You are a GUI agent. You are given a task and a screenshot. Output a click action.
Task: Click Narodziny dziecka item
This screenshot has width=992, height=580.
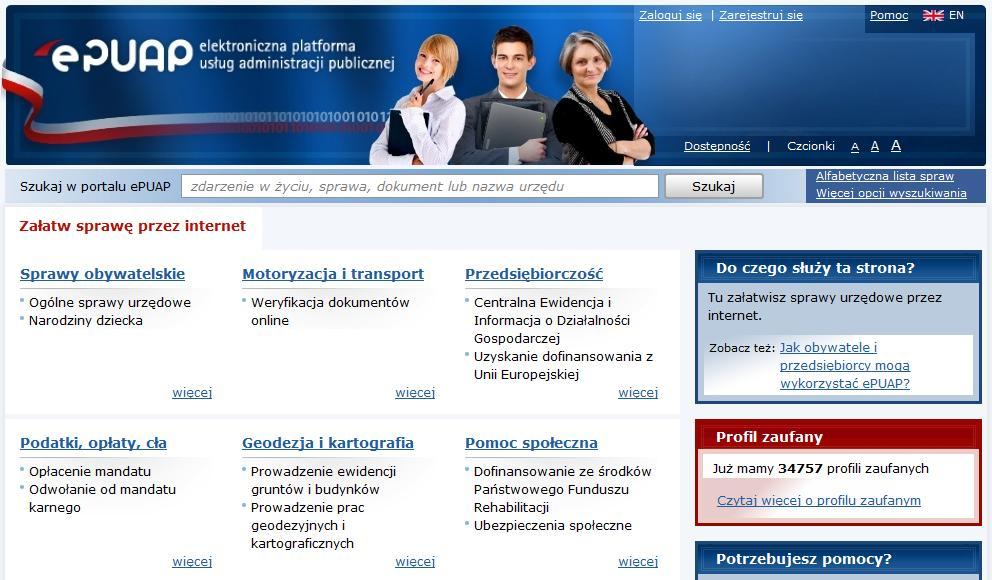pos(85,321)
